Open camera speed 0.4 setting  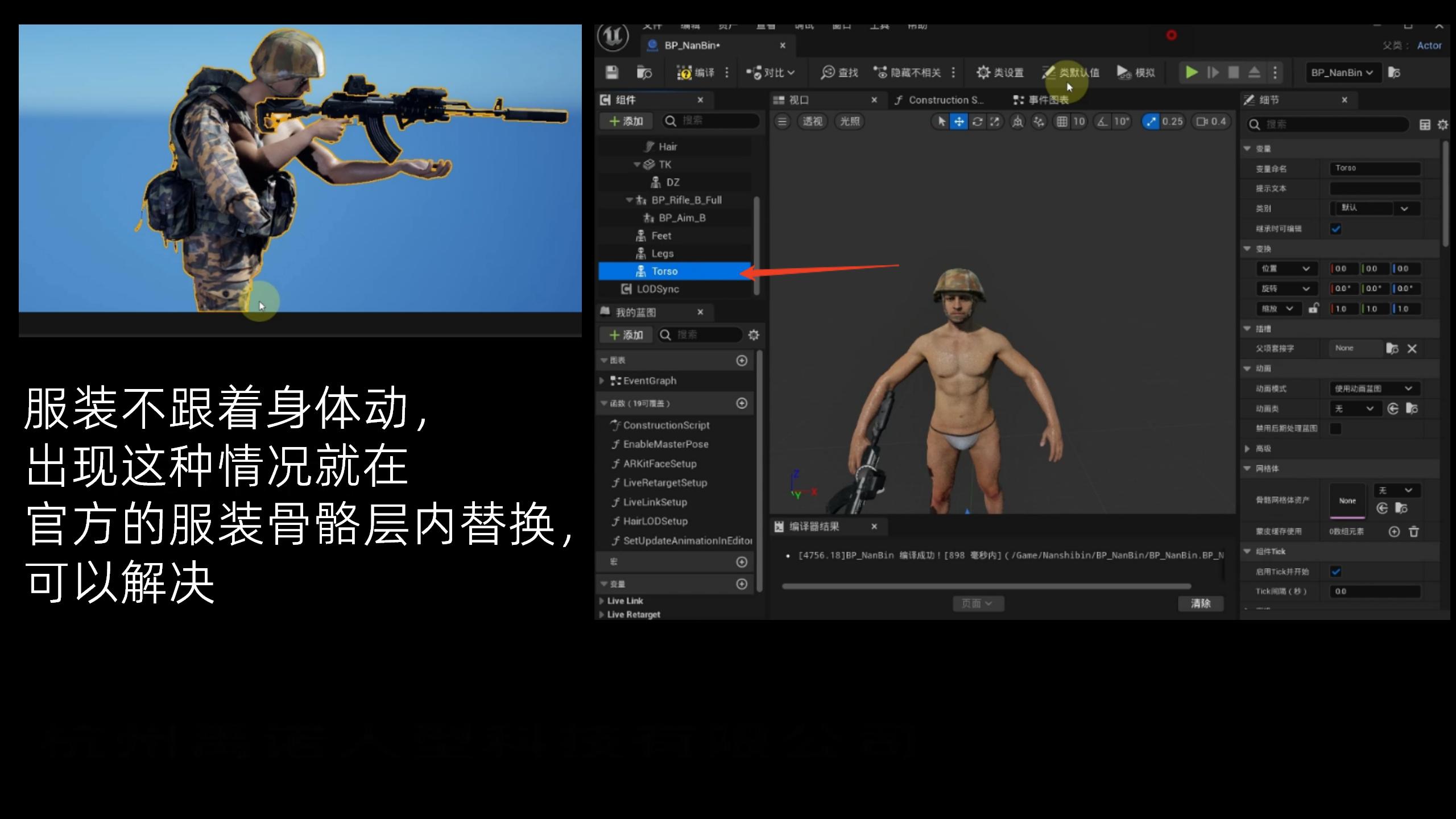pos(1211,121)
